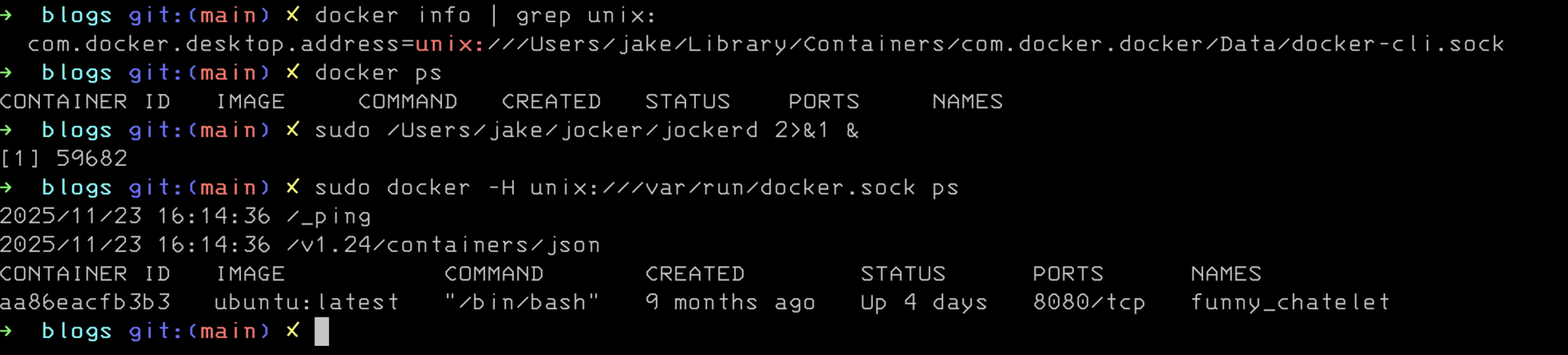Click the "Up 4 days" status text

pos(924,303)
